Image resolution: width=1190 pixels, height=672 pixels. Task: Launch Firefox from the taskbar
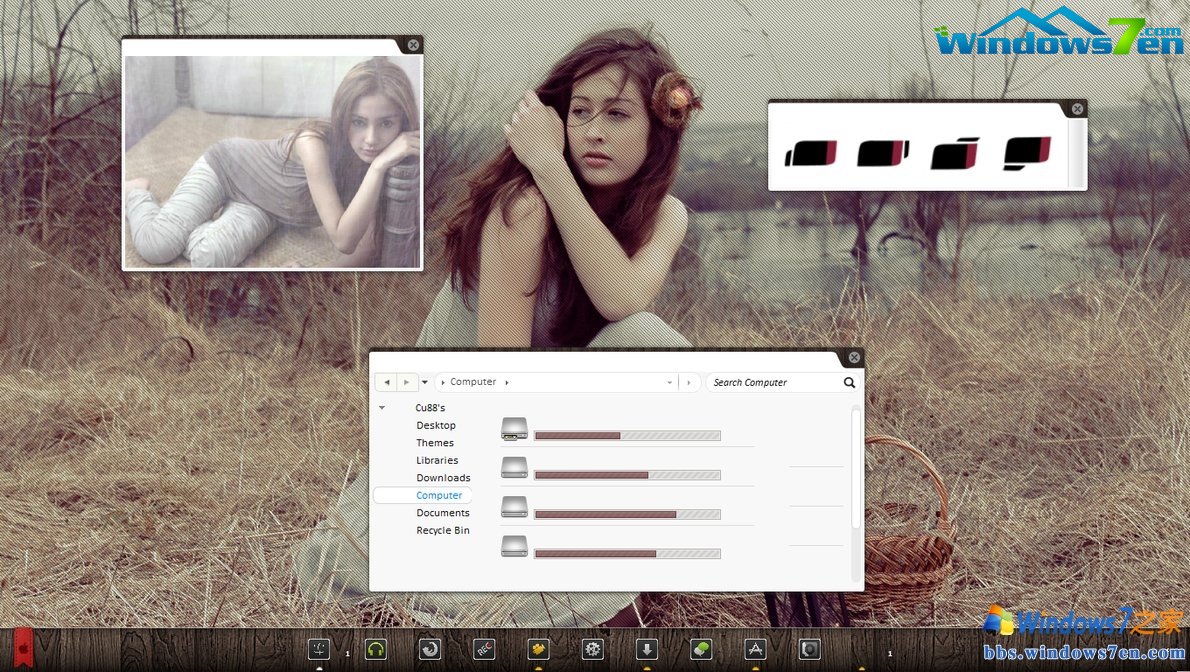pyautogui.click(x=430, y=649)
